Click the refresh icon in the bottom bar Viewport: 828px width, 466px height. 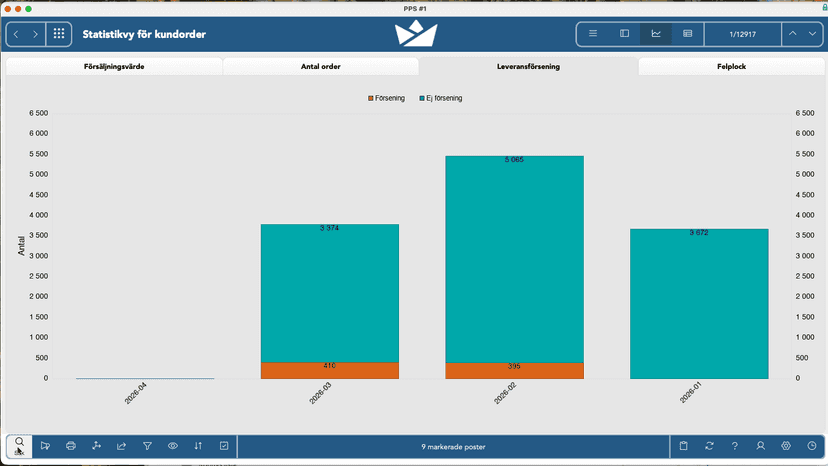pos(709,446)
